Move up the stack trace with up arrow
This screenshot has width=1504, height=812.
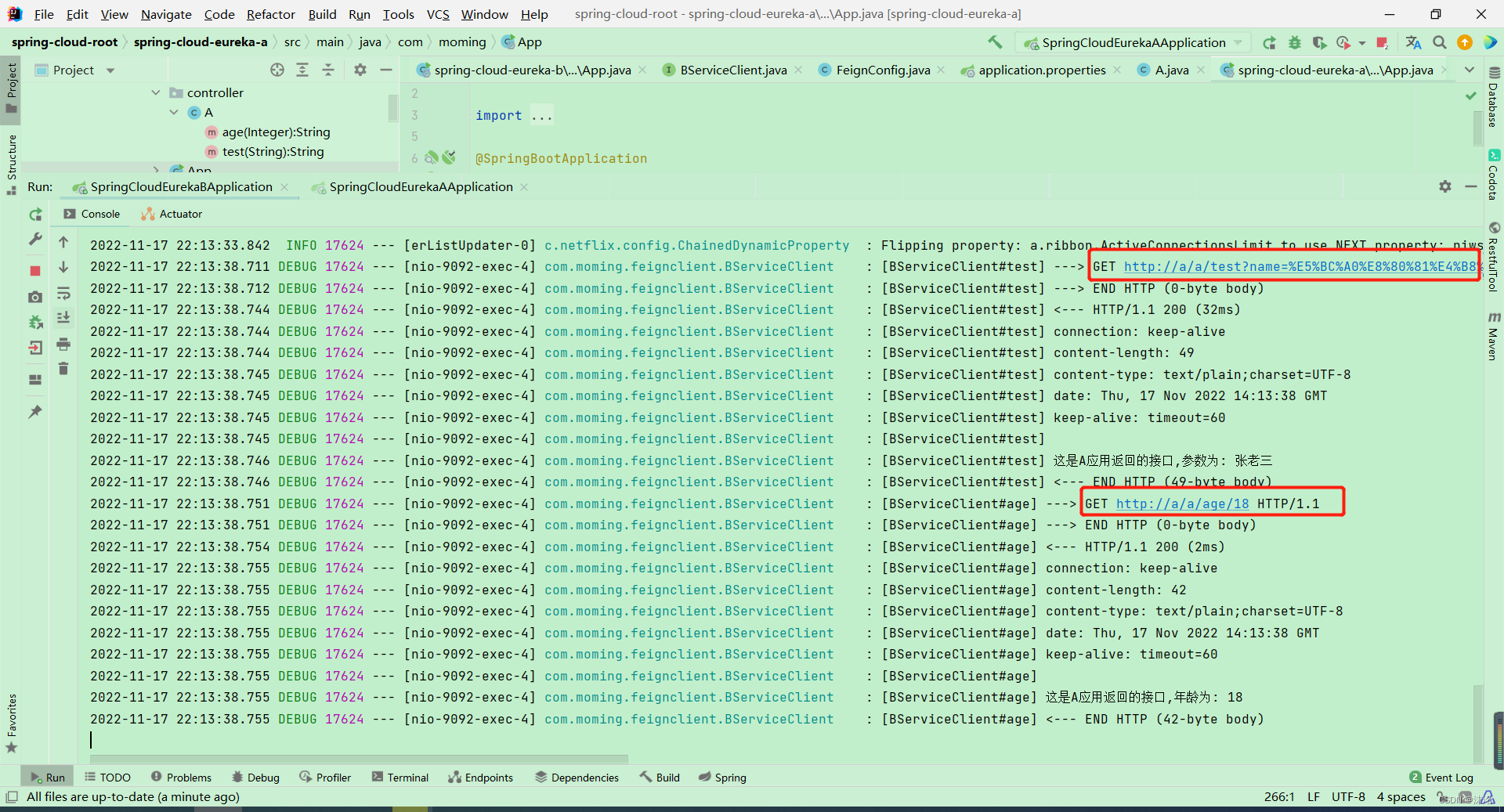pos(63,242)
